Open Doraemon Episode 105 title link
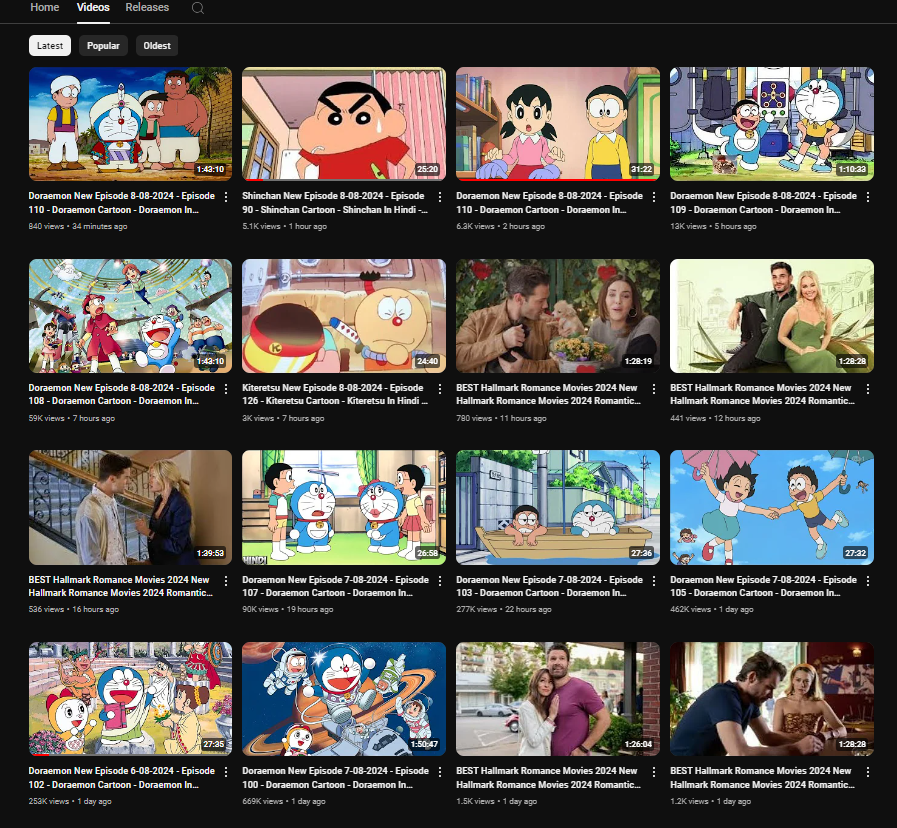897x828 pixels. coord(763,586)
